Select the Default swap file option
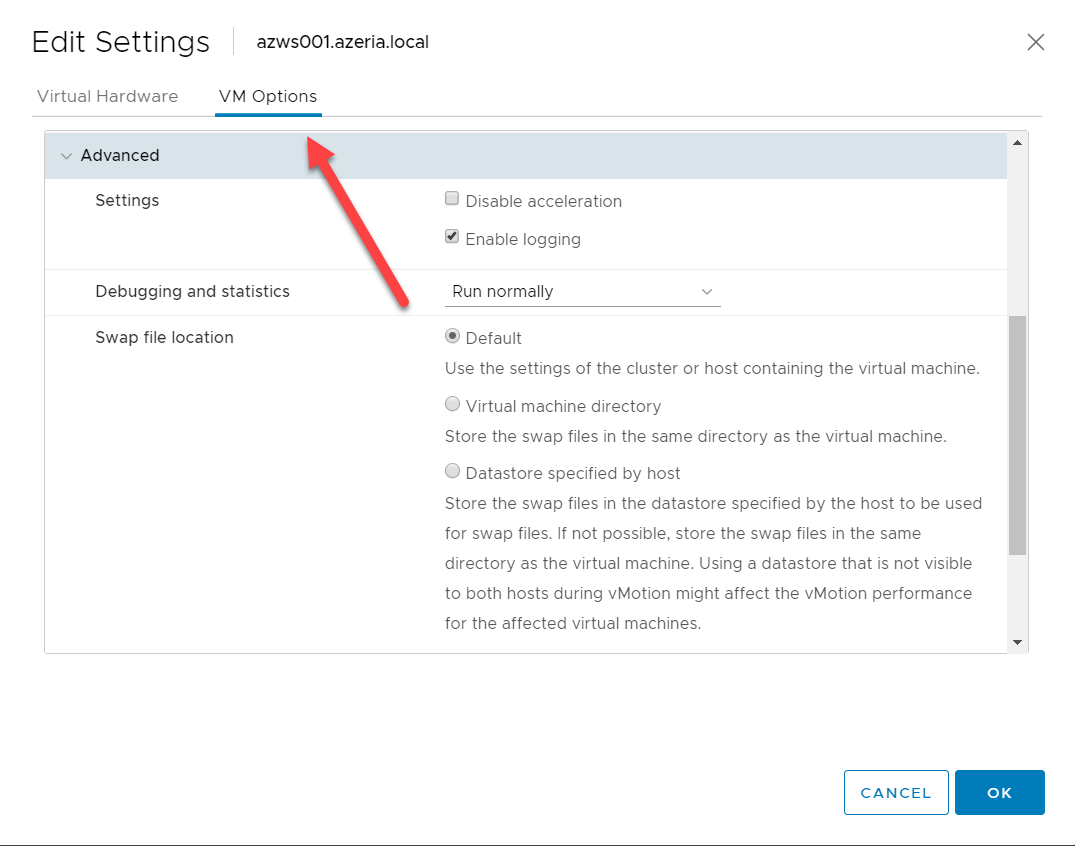 [x=452, y=337]
